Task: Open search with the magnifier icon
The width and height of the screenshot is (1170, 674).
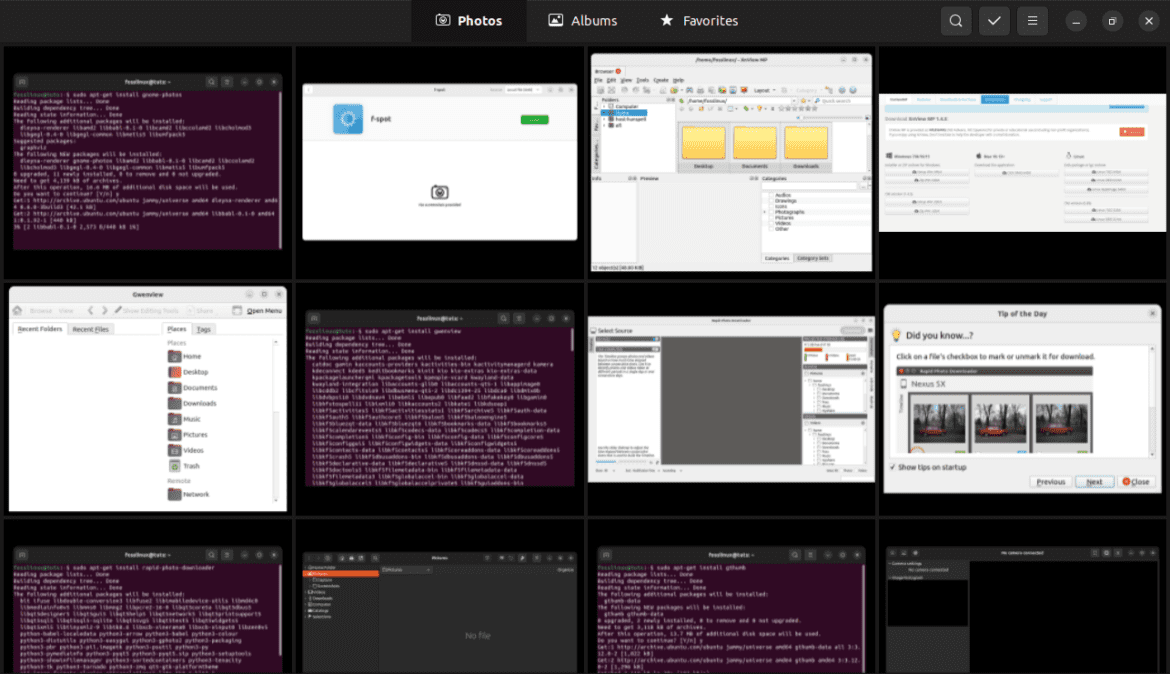Action: click(955, 20)
